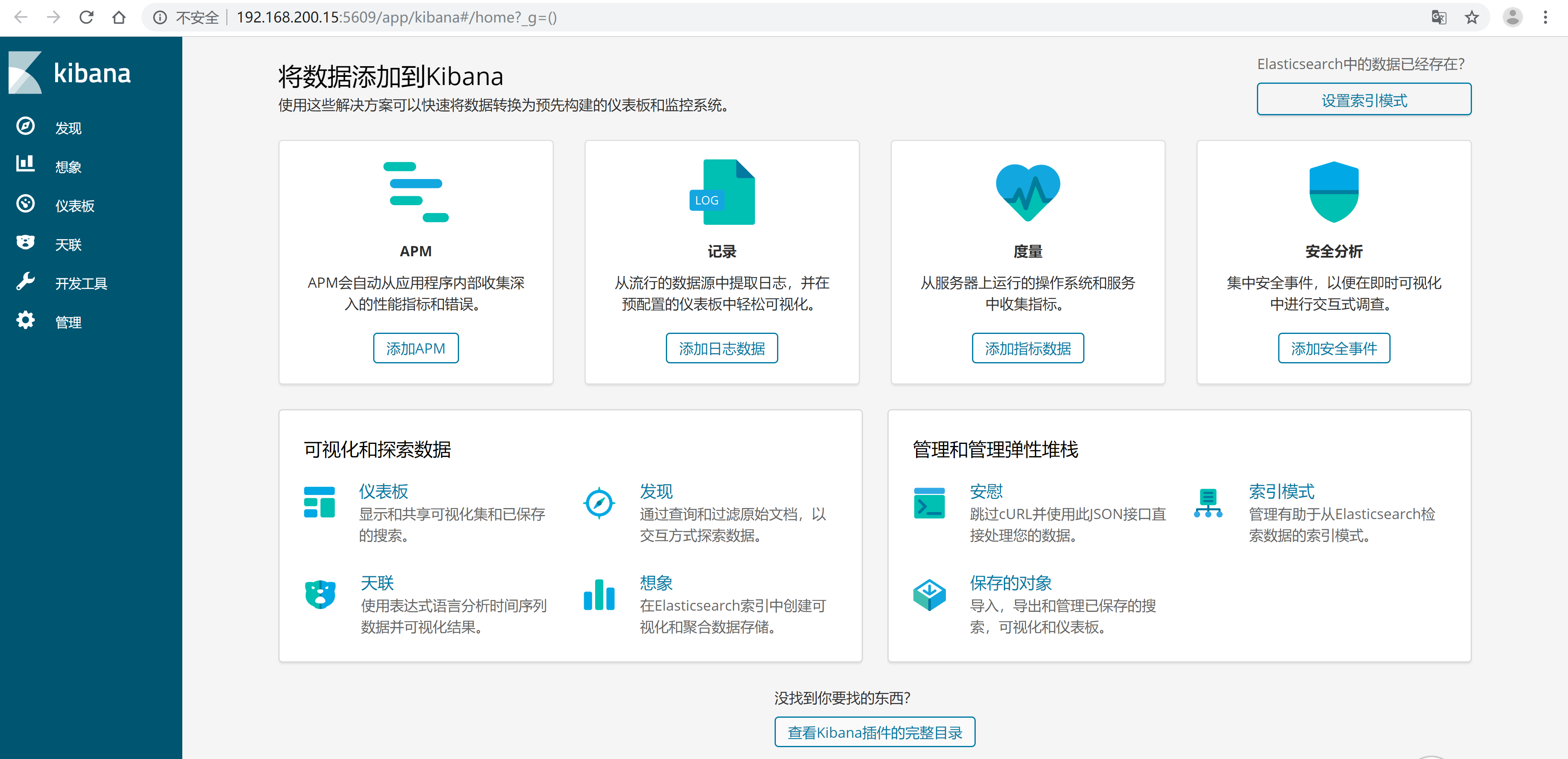Open Dev Tools wrench icon
Image resolution: width=1568 pixels, height=759 pixels.
coord(25,282)
